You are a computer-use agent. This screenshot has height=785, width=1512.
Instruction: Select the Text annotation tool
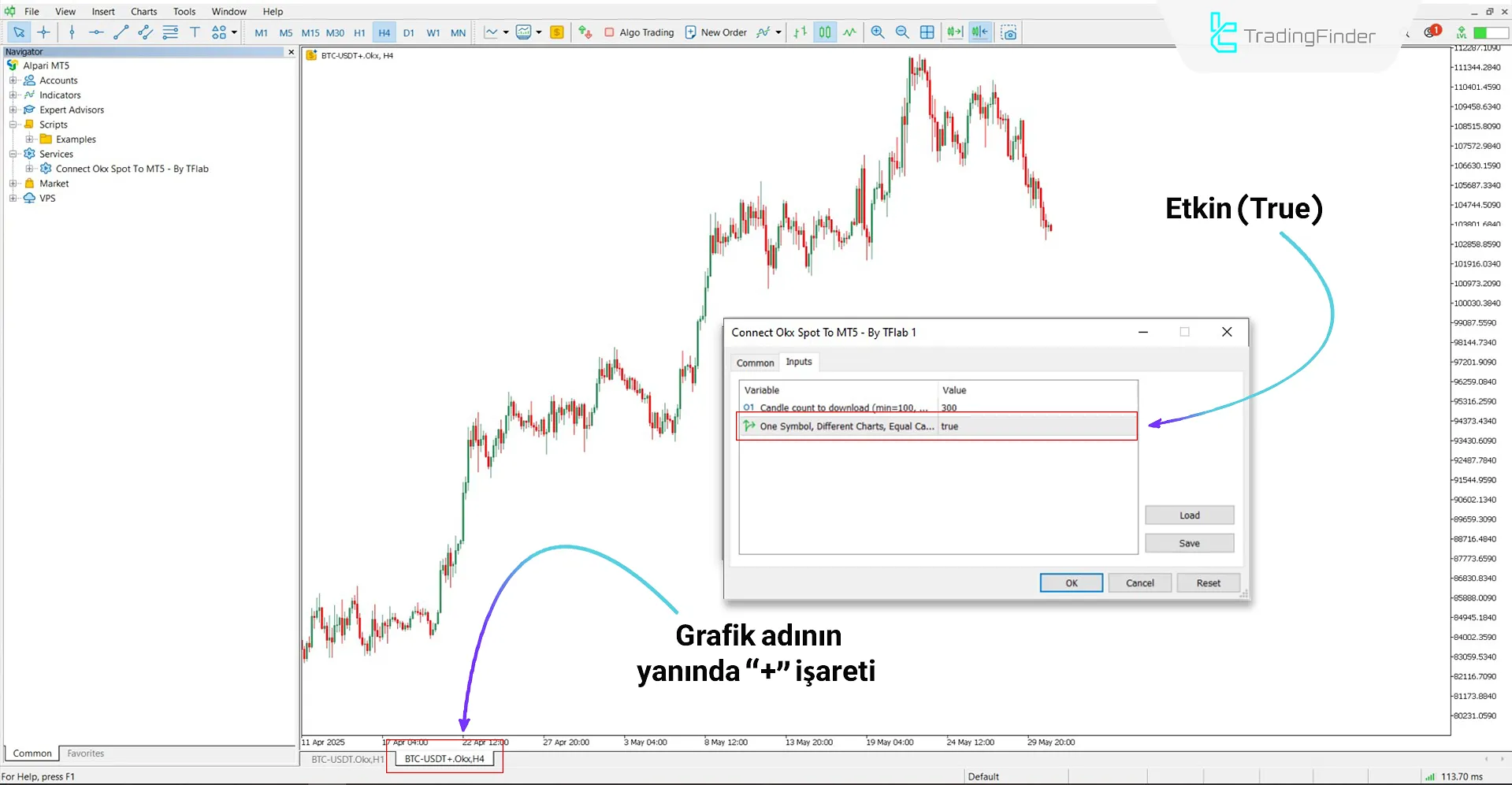[195, 32]
